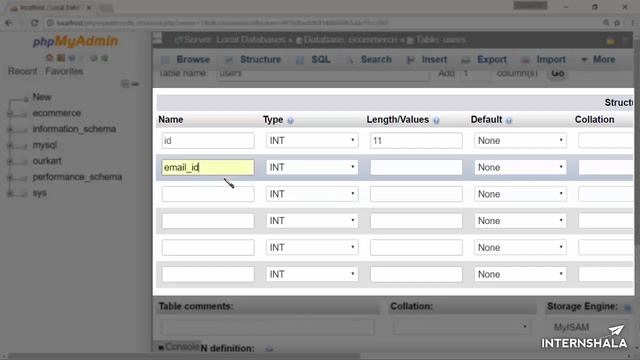The image size is (640, 360).
Task: Click the Storage Engine help icon
Action: 628,307
